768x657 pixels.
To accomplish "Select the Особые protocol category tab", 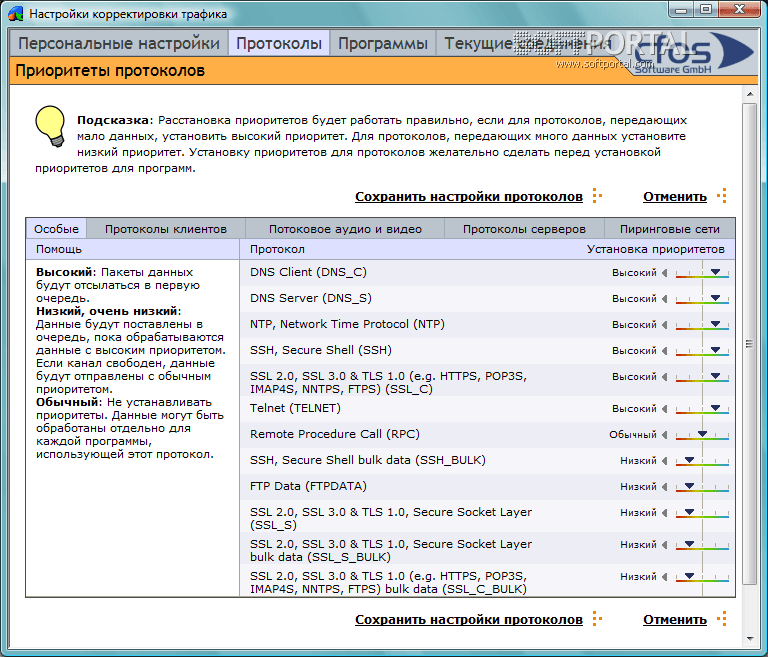I will pyautogui.click(x=56, y=229).
